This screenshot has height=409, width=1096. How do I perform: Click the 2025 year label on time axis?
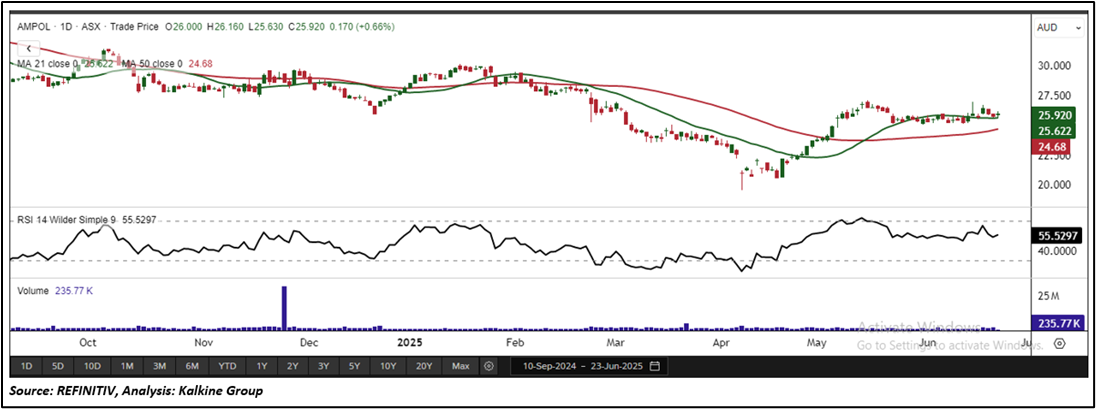pos(410,343)
